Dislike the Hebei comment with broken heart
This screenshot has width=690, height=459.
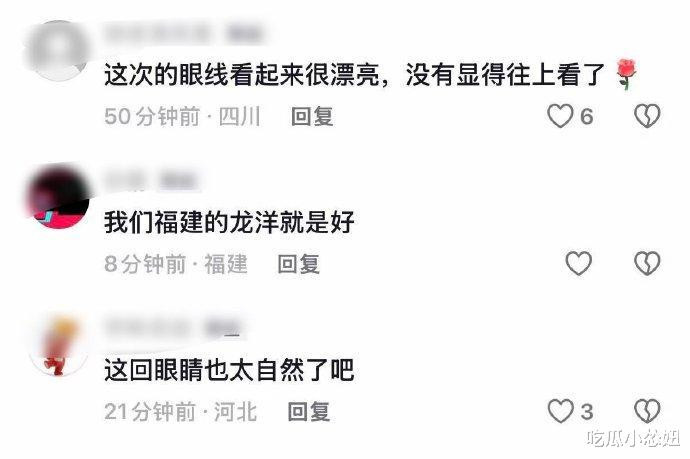(x=647, y=411)
